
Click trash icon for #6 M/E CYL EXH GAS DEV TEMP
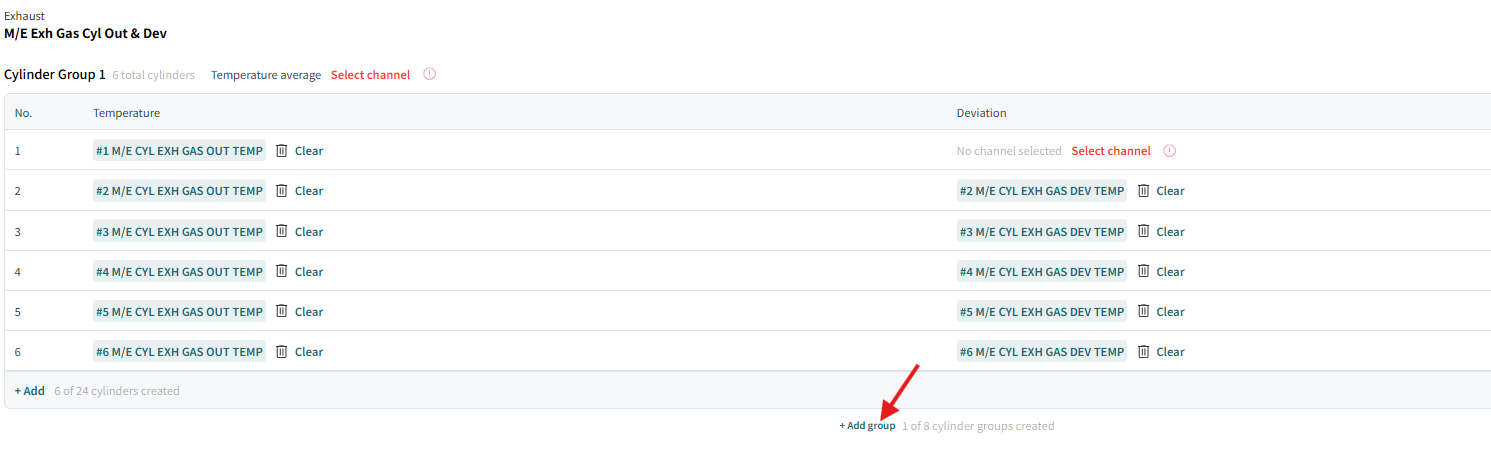point(1143,351)
